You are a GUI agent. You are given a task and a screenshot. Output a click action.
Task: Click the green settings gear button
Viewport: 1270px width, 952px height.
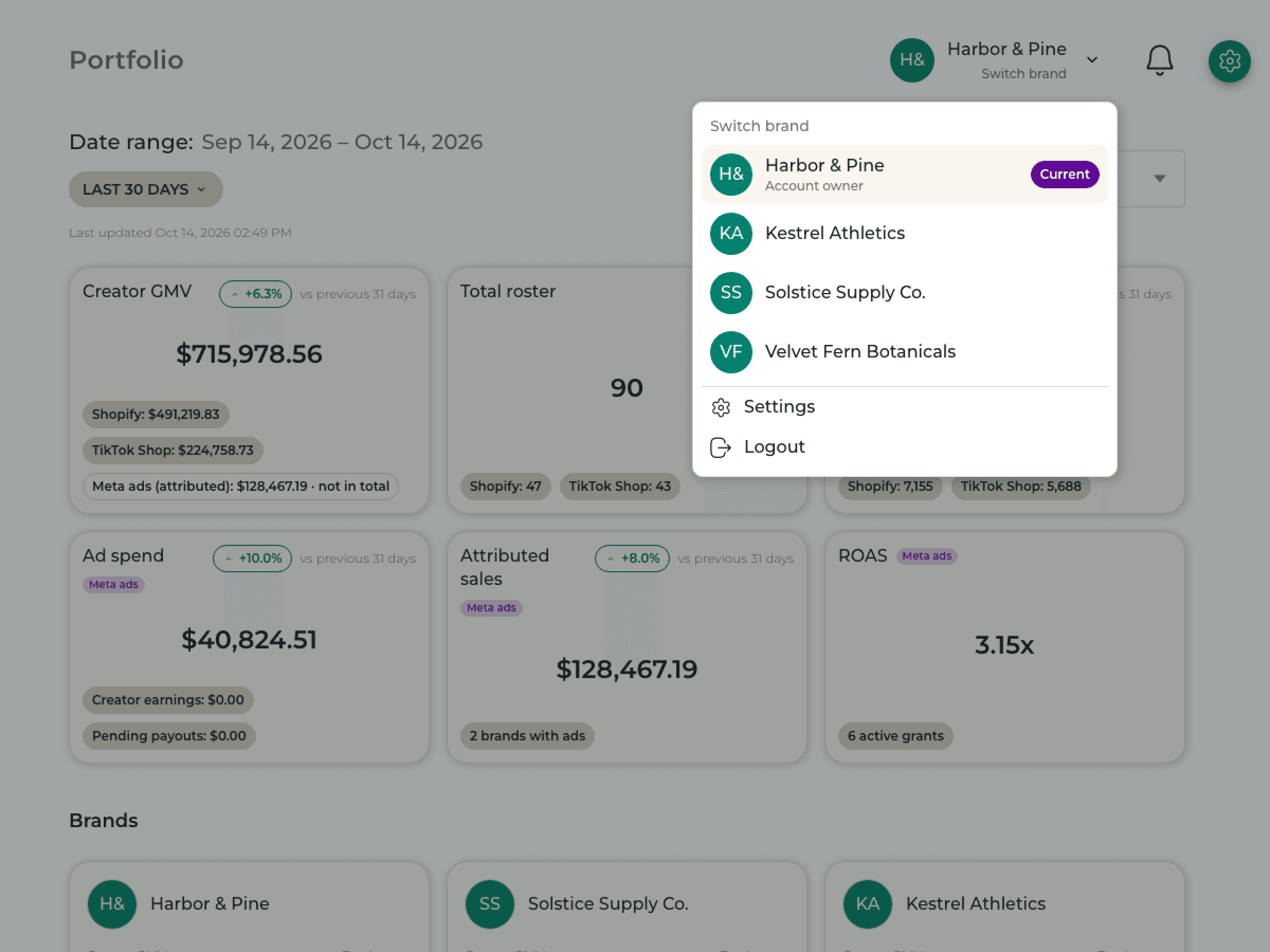click(1229, 61)
